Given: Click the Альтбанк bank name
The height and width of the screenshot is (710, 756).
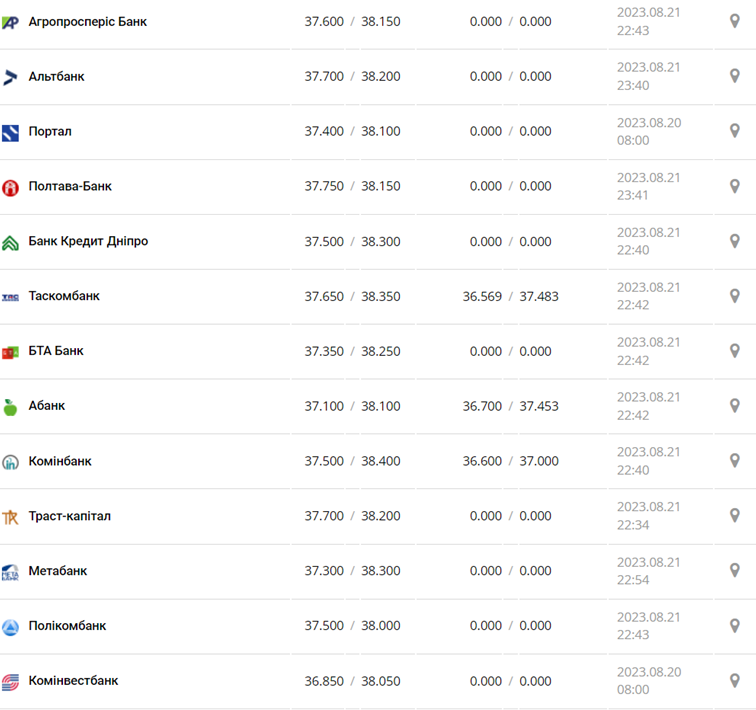Looking at the screenshot, I should (56, 76).
